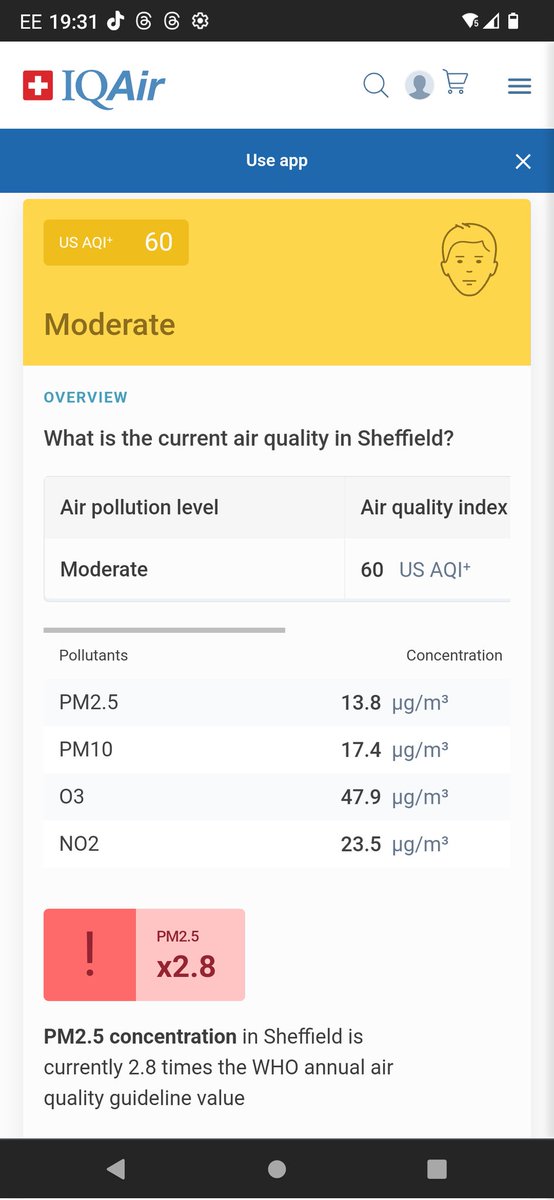Tap the IQAir logo
The width and height of the screenshot is (554, 1200).
(x=94, y=87)
